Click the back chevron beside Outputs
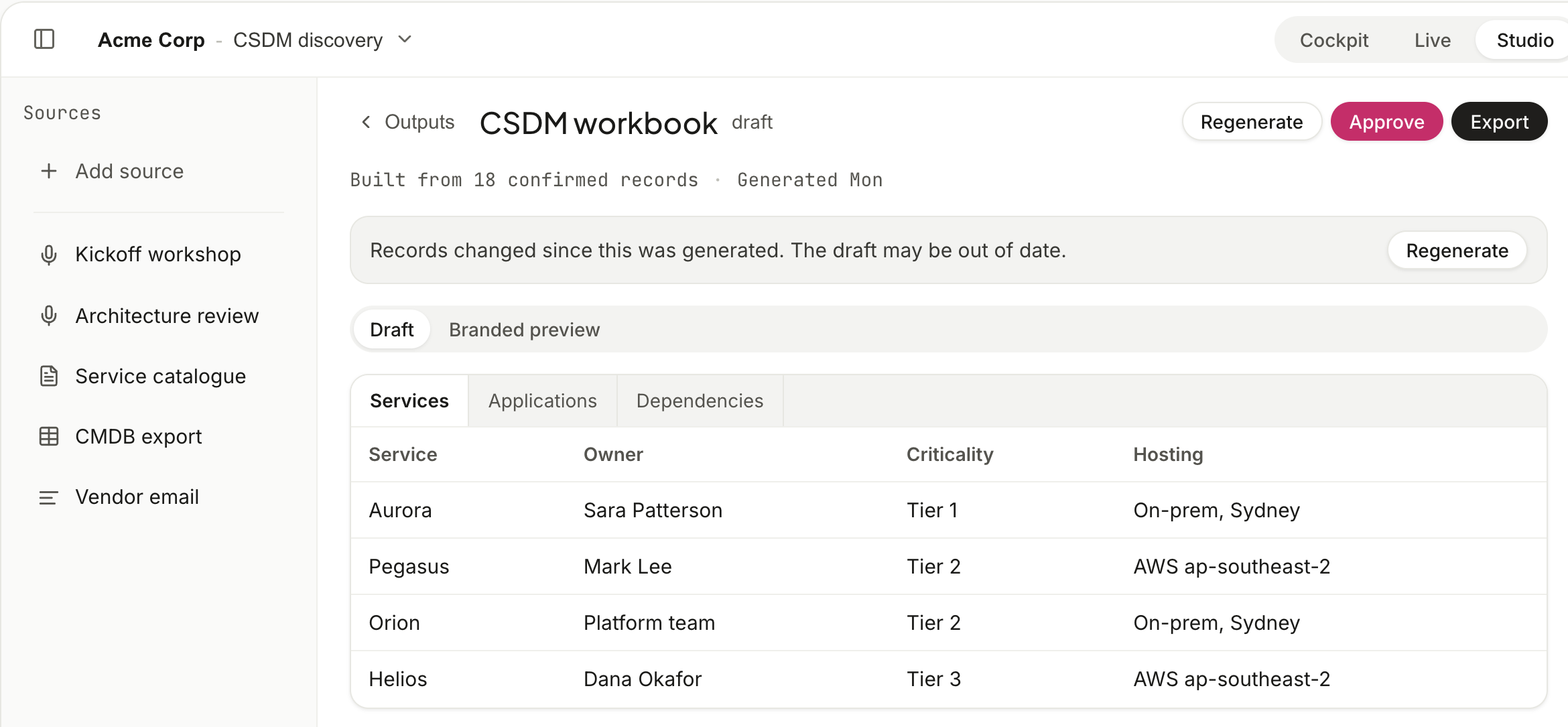1568x727 pixels. point(366,122)
